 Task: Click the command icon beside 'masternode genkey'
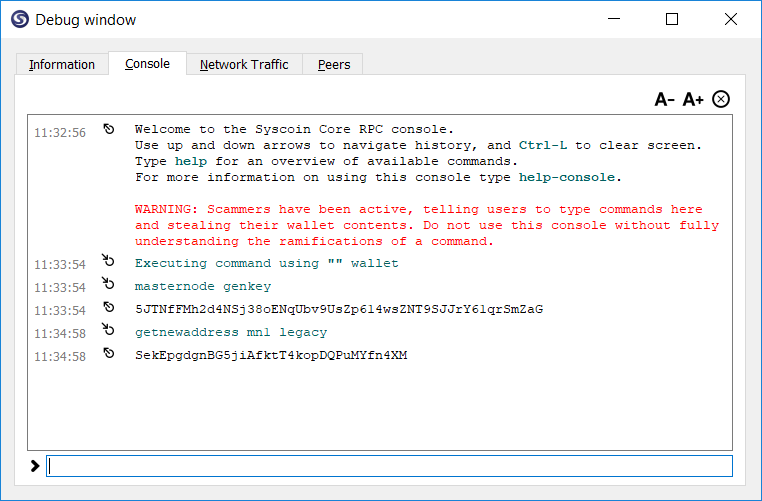[108, 283]
